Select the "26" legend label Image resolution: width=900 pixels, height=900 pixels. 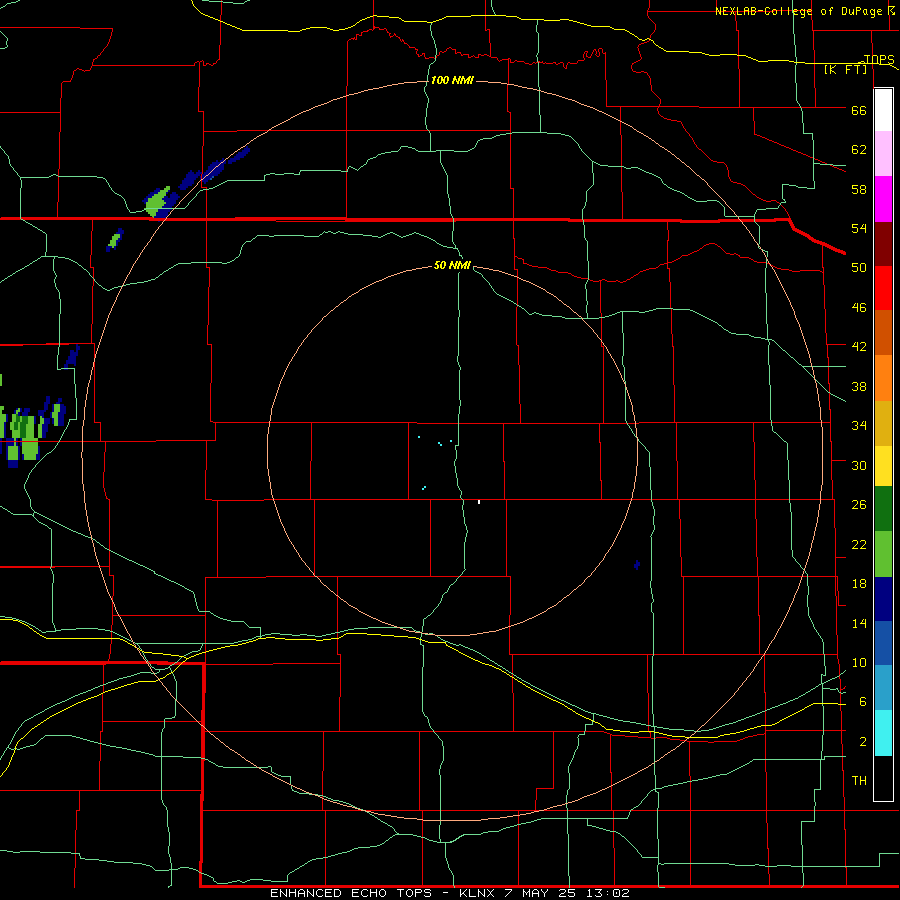pyautogui.click(x=859, y=505)
